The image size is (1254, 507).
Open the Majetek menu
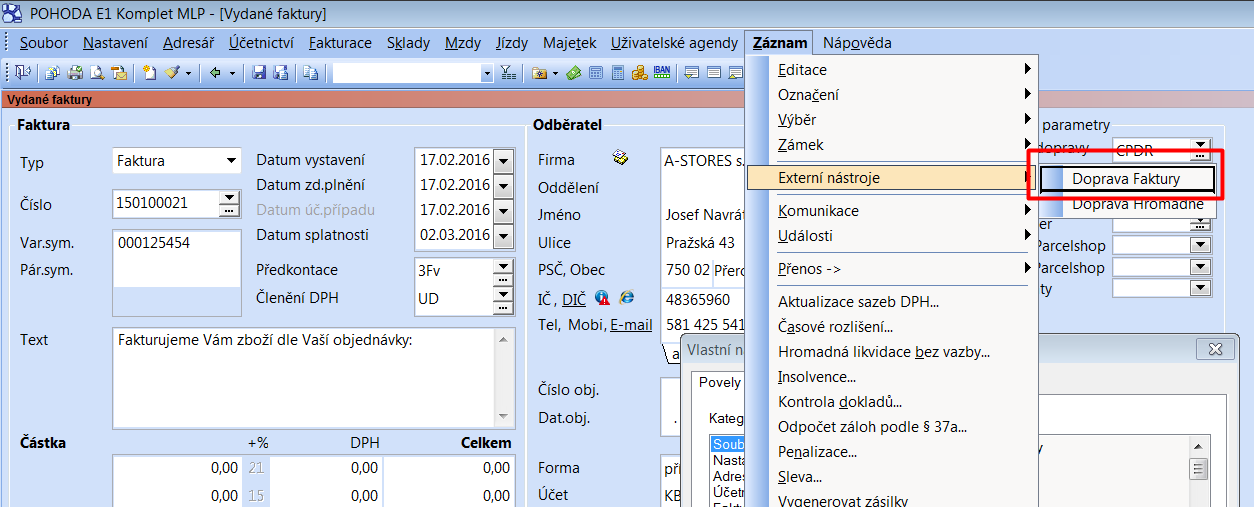pos(570,43)
